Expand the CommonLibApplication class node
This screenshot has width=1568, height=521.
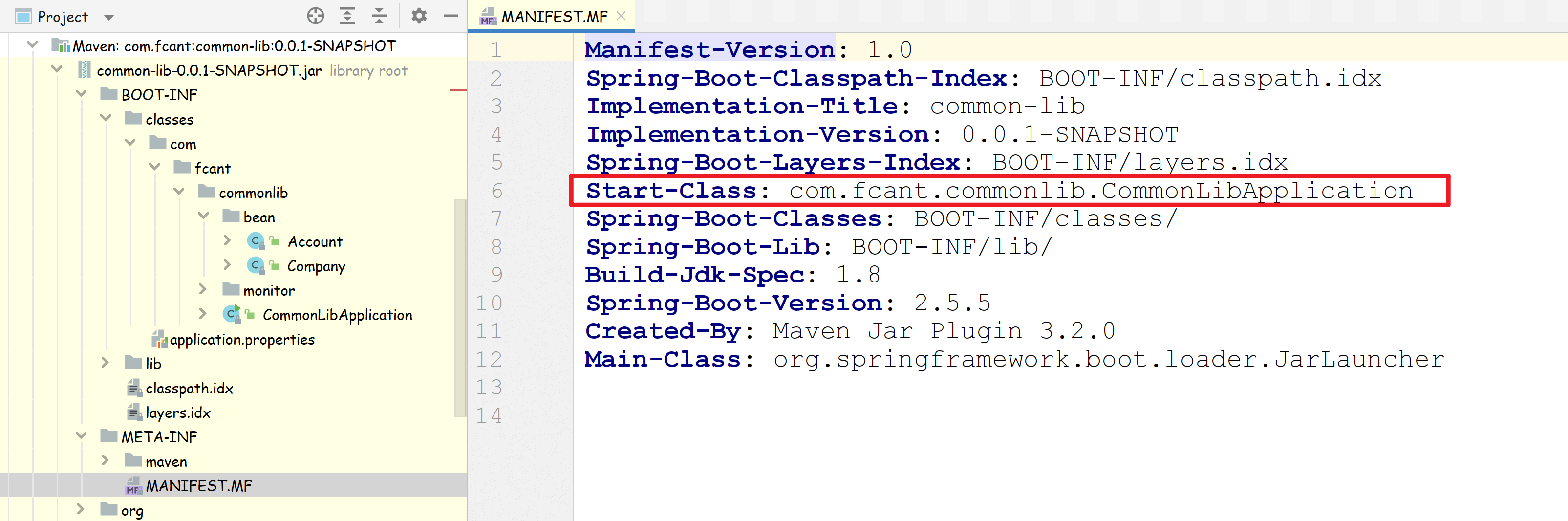pos(203,313)
